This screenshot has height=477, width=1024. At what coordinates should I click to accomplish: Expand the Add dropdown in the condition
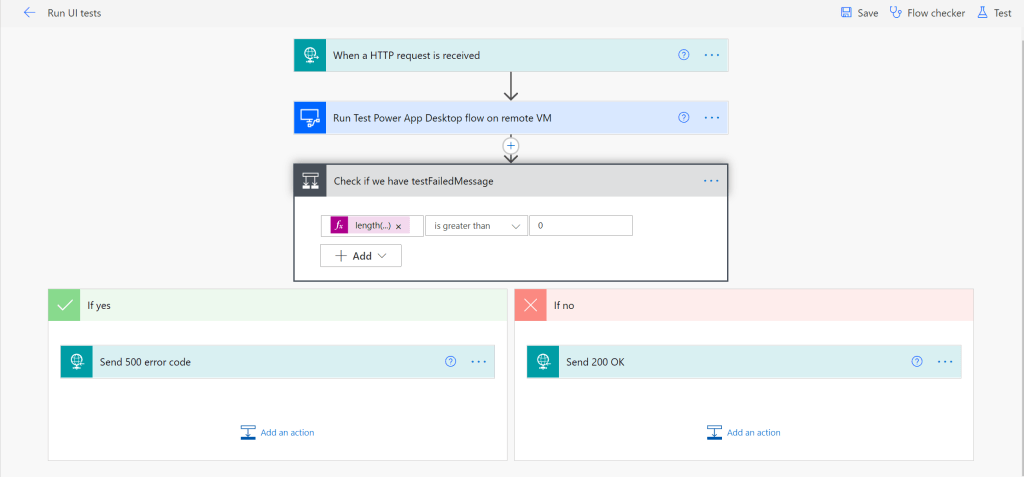tap(360, 256)
